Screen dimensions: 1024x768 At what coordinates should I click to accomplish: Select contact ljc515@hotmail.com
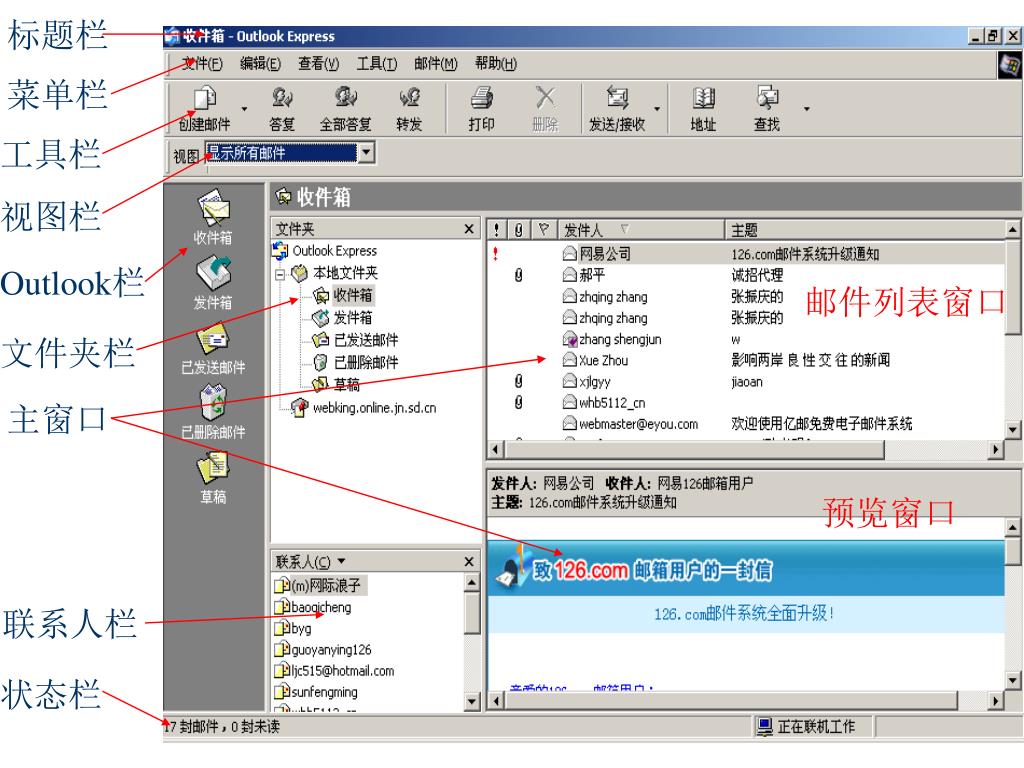click(x=334, y=671)
